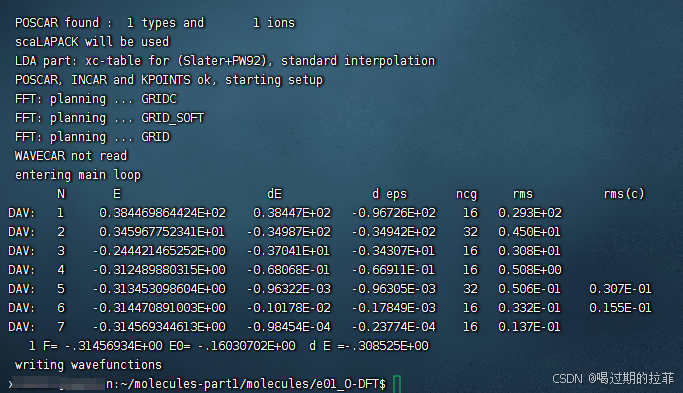The image size is (683, 393).
Task: Click the DAV: 7 rms value 0.137E-01
Action: tap(529, 327)
